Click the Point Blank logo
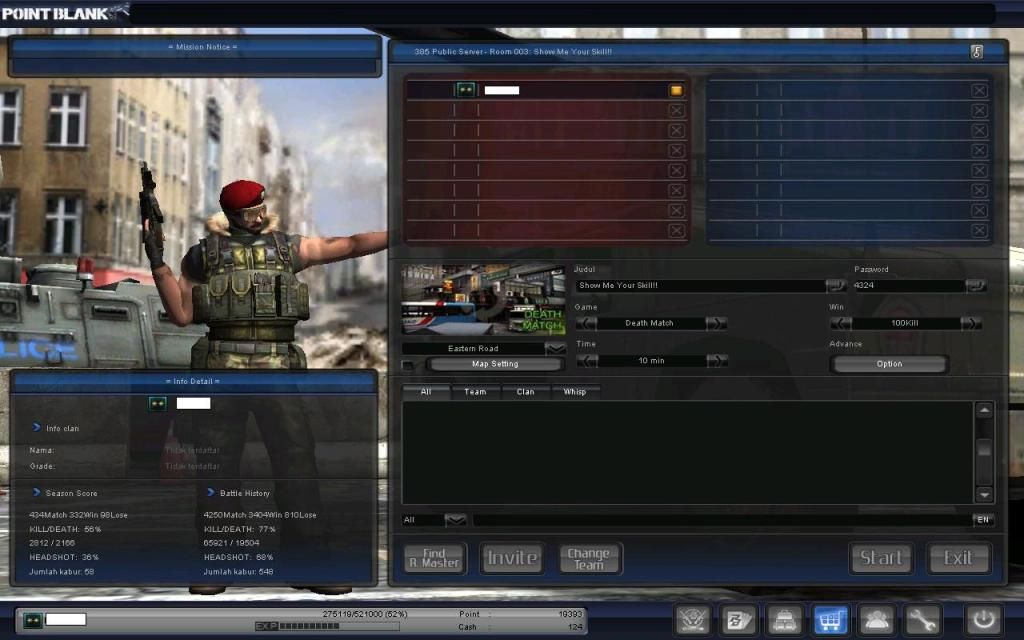This screenshot has width=1024, height=640. click(64, 12)
